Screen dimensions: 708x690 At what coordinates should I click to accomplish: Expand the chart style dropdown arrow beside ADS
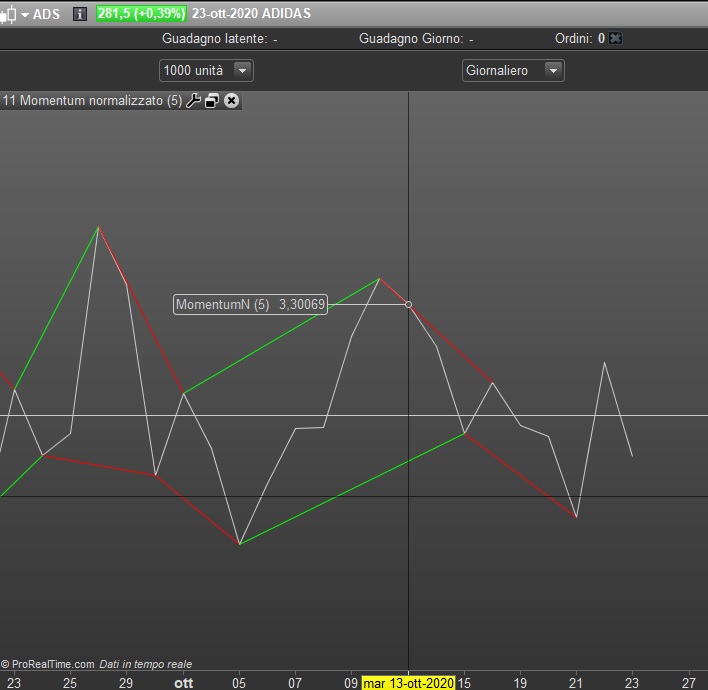pos(25,15)
